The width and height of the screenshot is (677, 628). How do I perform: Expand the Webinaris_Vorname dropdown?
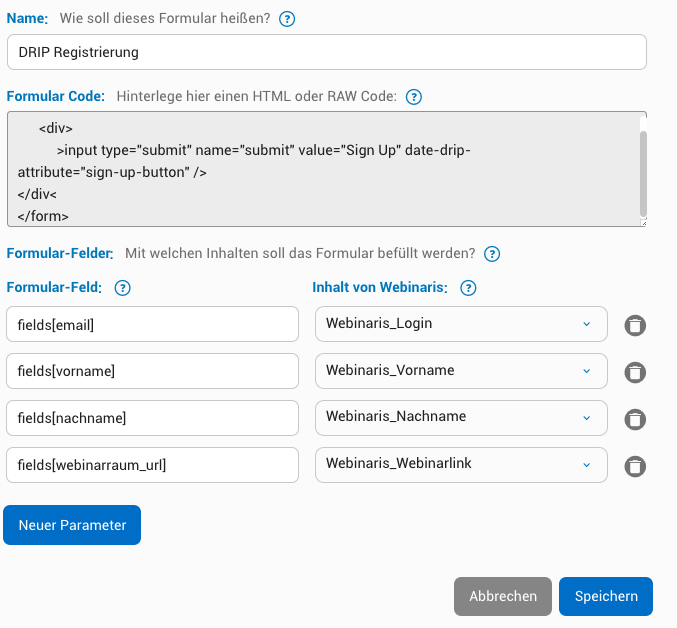coord(461,371)
